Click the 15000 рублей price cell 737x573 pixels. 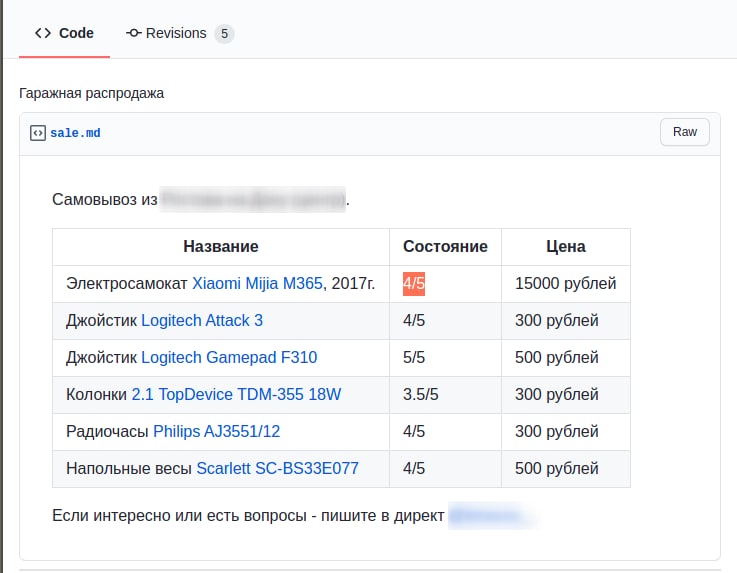pyautogui.click(x=565, y=283)
